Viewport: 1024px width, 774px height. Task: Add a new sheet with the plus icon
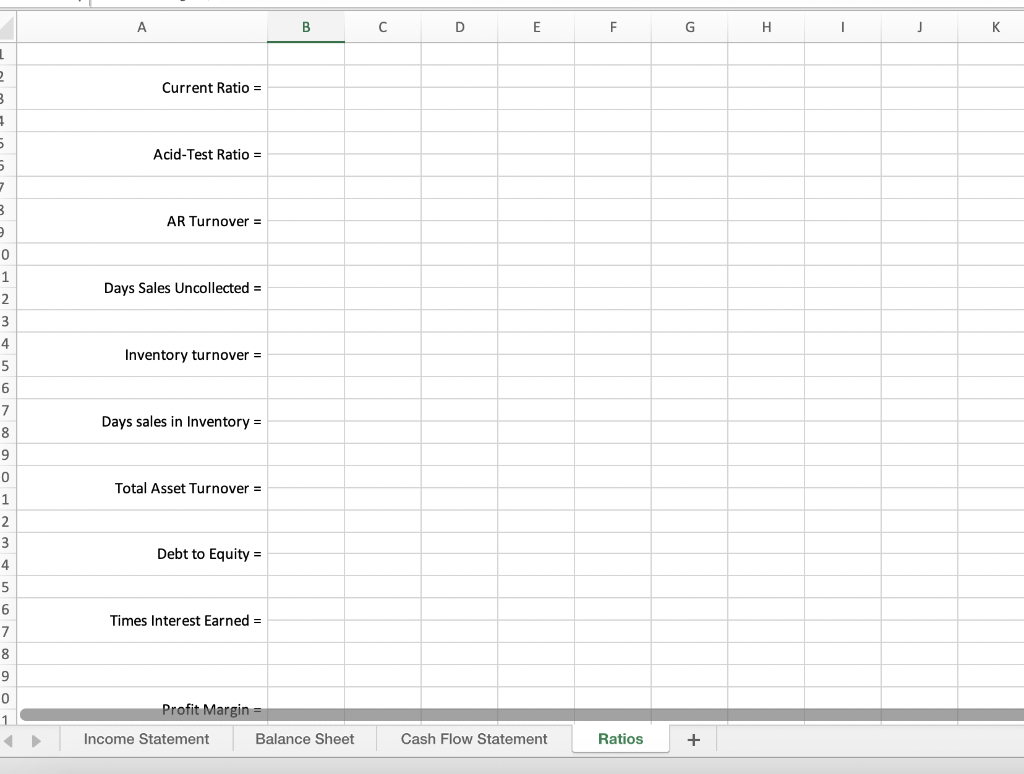pyautogui.click(x=694, y=739)
